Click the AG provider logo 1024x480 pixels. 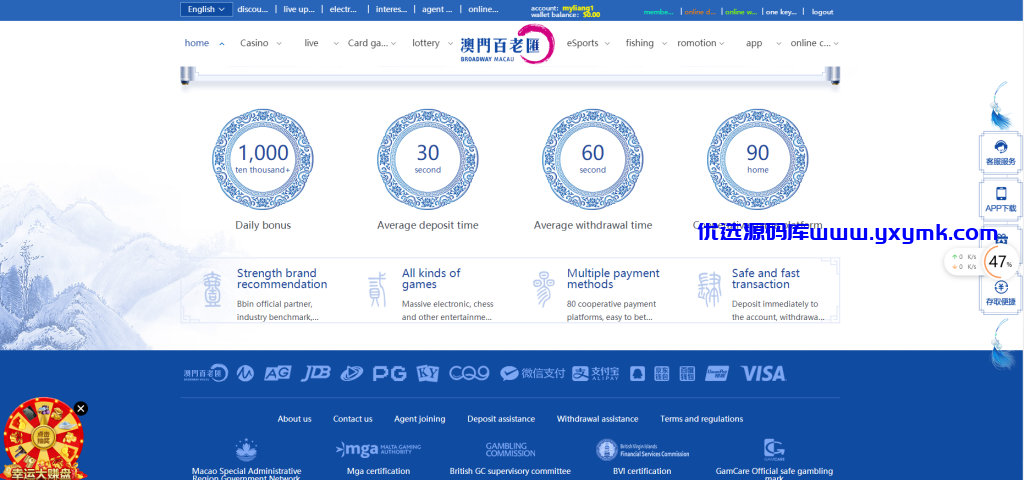(x=278, y=374)
